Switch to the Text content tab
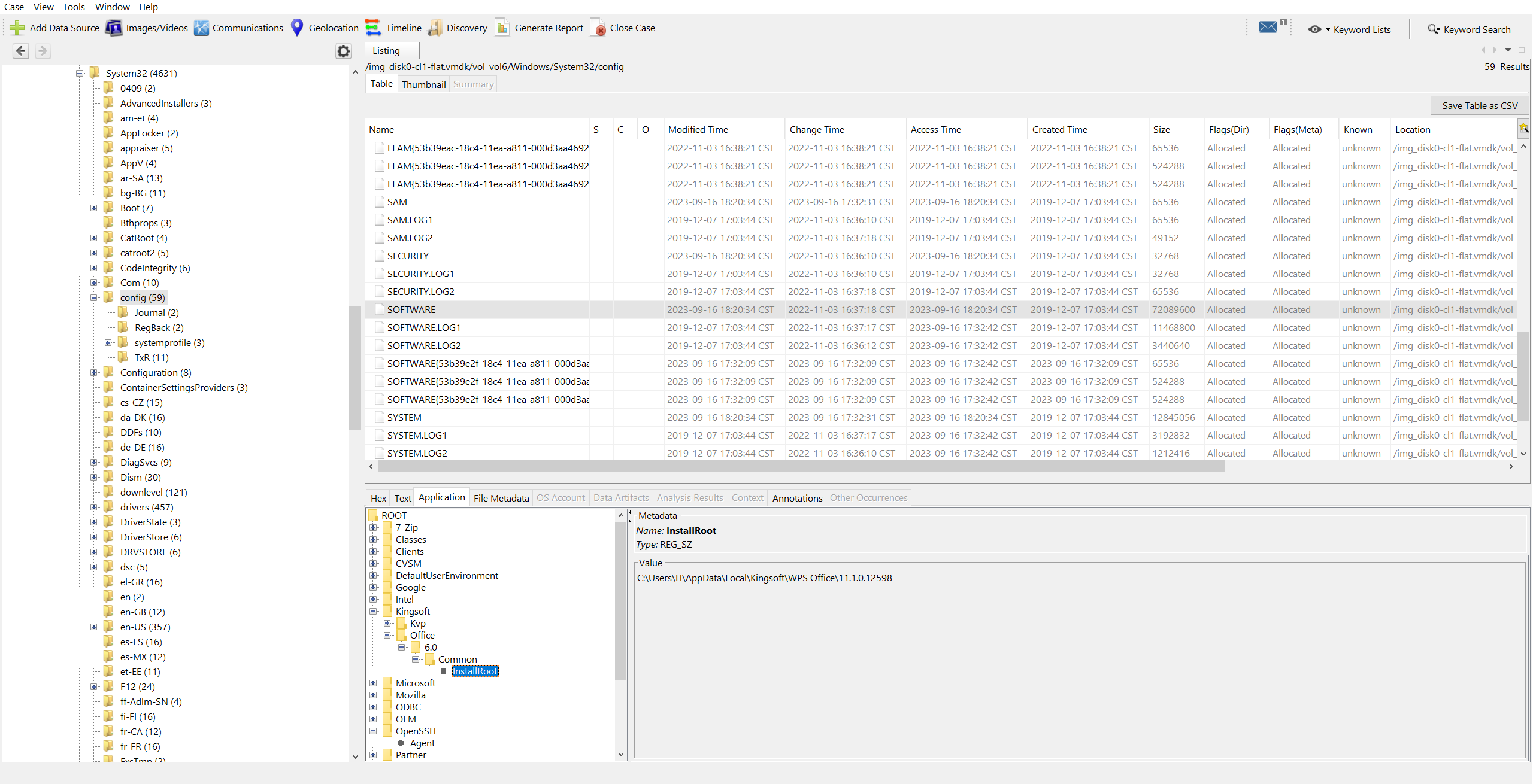 (x=402, y=498)
